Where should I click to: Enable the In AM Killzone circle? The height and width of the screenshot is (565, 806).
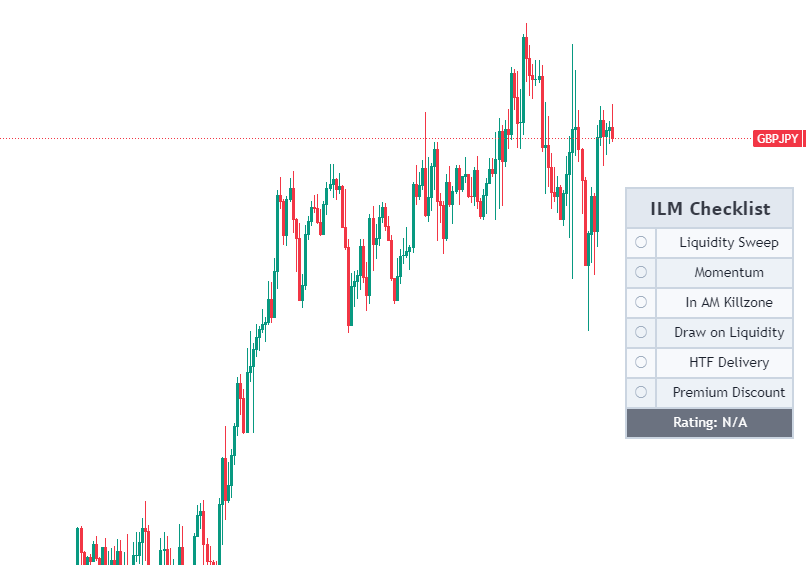tap(641, 302)
